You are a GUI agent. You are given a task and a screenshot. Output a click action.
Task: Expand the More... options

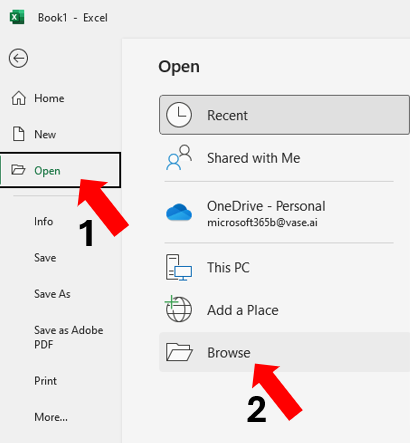(51, 417)
